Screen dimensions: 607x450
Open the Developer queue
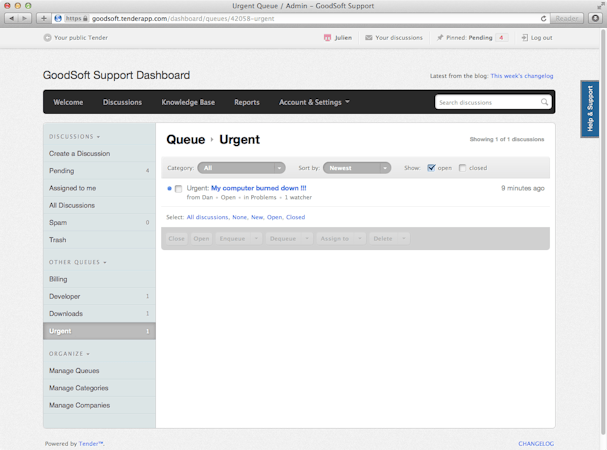99,296
